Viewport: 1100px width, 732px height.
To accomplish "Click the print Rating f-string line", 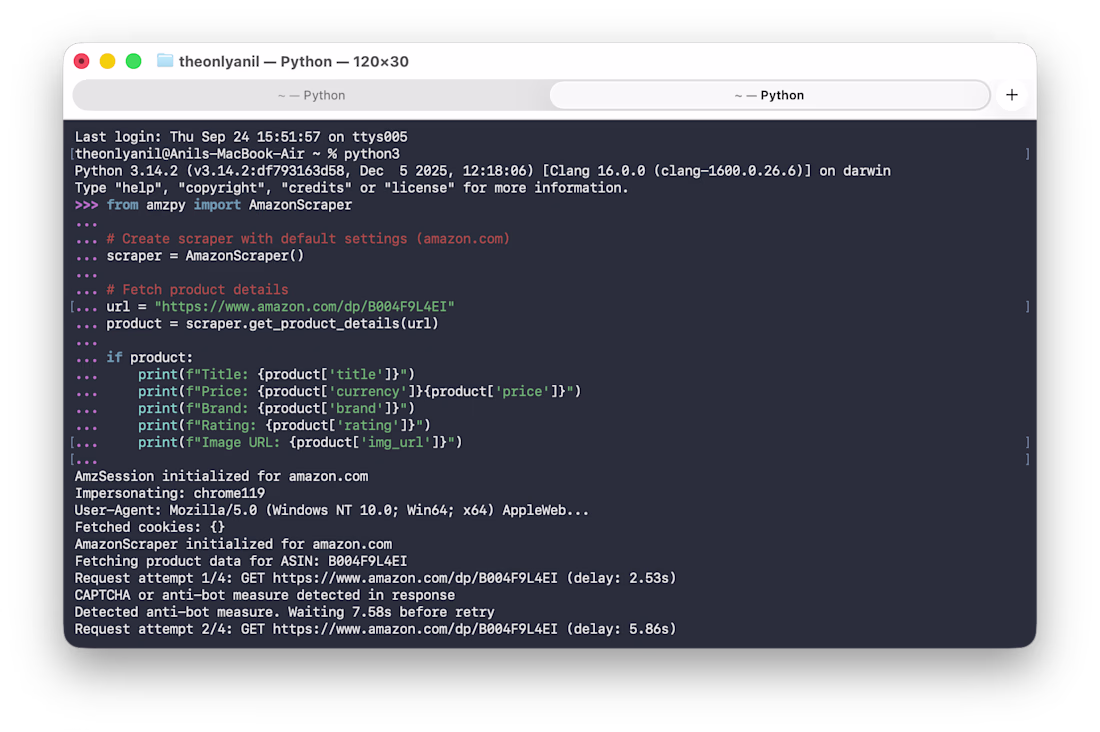I will (x=284, y=425).
